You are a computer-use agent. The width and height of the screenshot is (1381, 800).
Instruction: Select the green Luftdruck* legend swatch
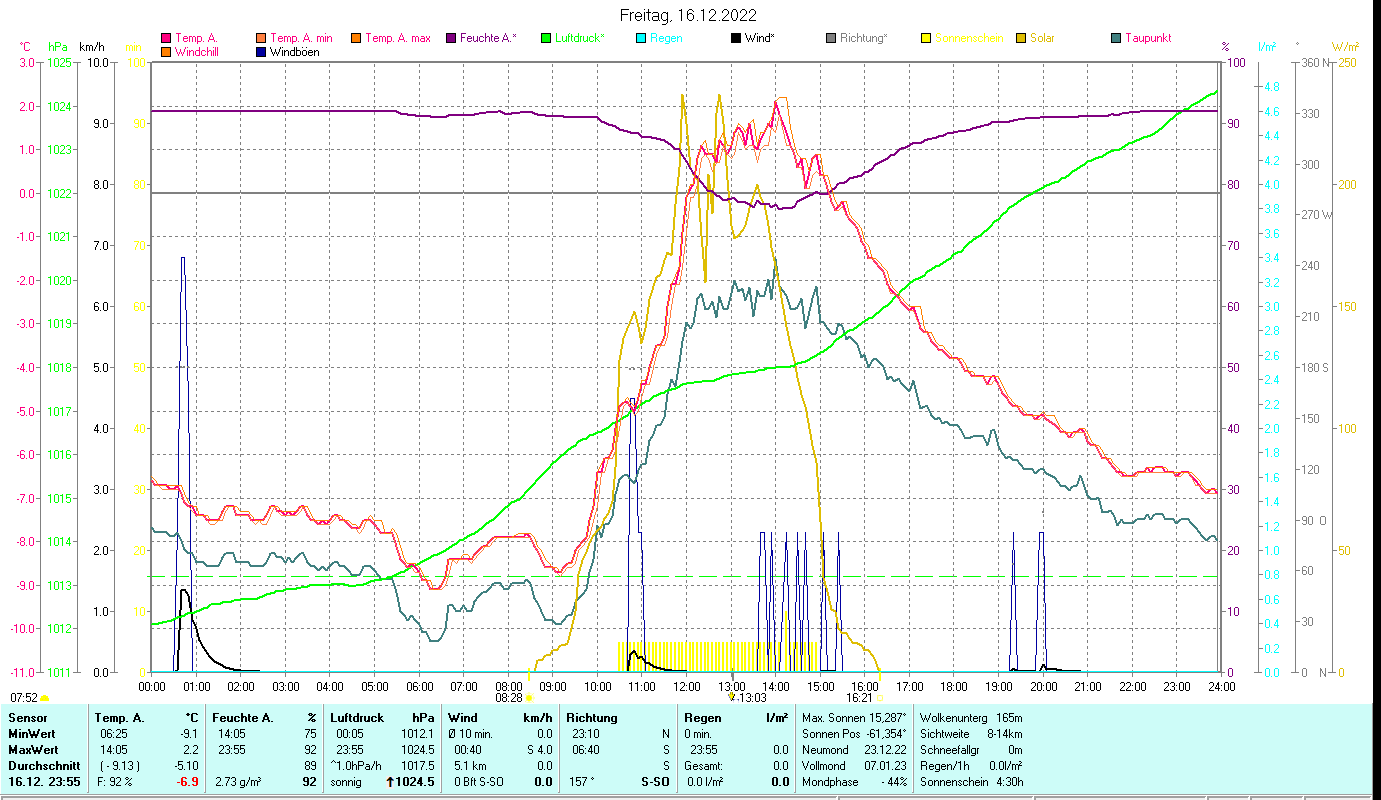(x=546, y=39)
